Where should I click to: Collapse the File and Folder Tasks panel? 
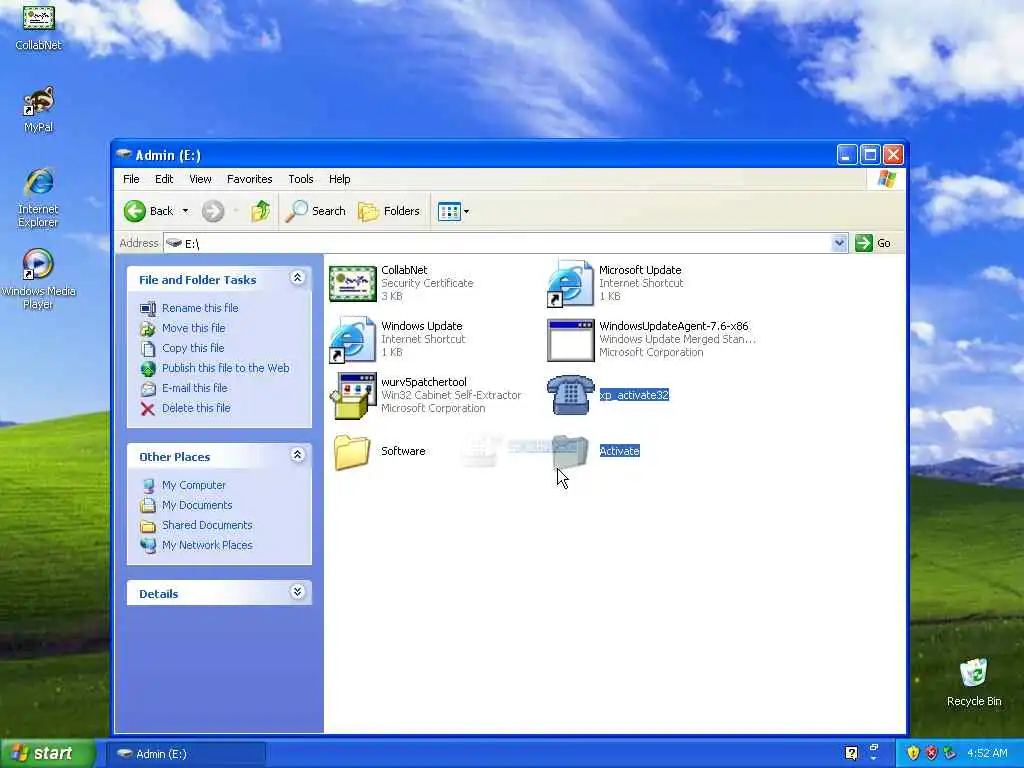[297, 278]
